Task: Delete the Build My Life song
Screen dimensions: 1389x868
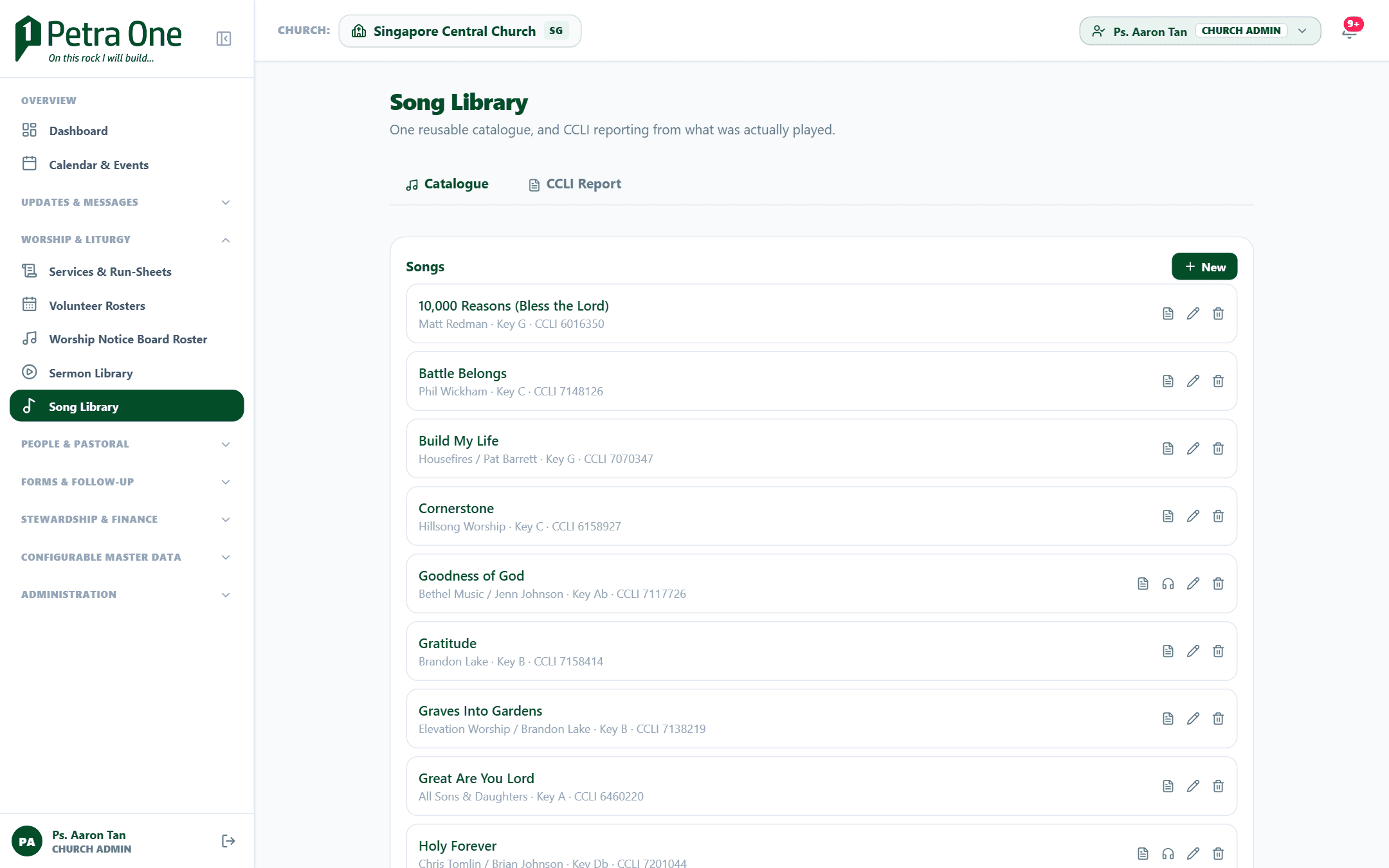Action: (x=1218, y=449)
